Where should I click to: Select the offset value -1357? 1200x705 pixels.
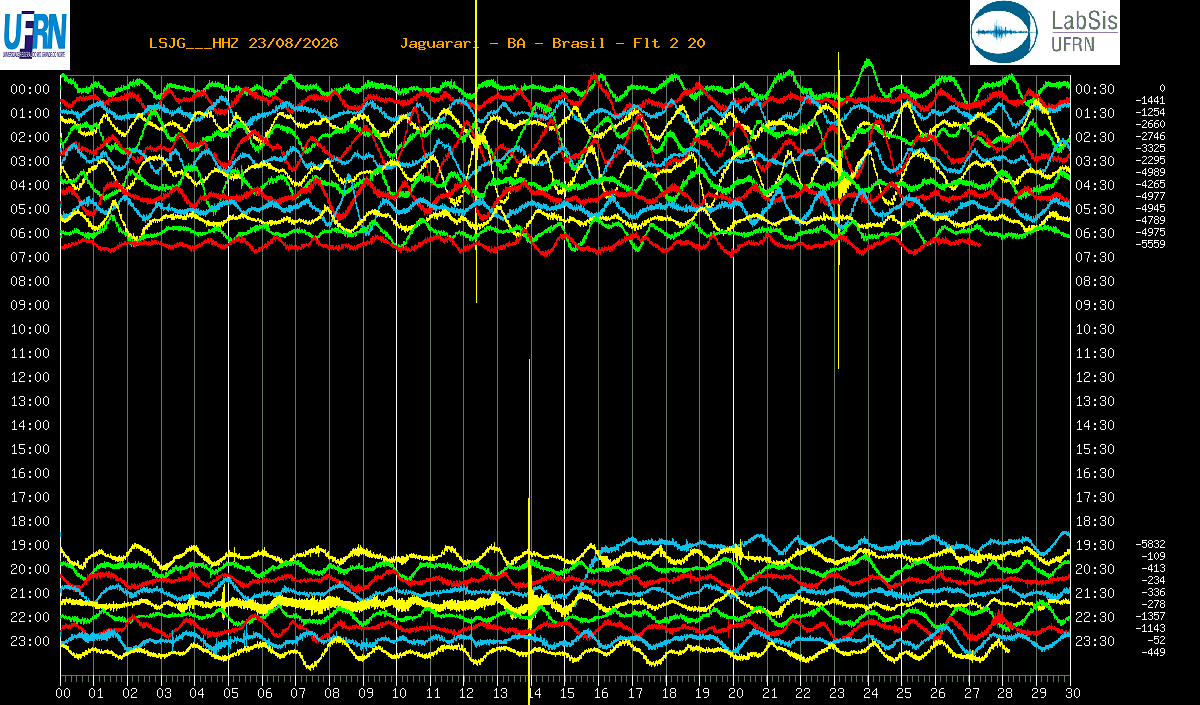1151,616
